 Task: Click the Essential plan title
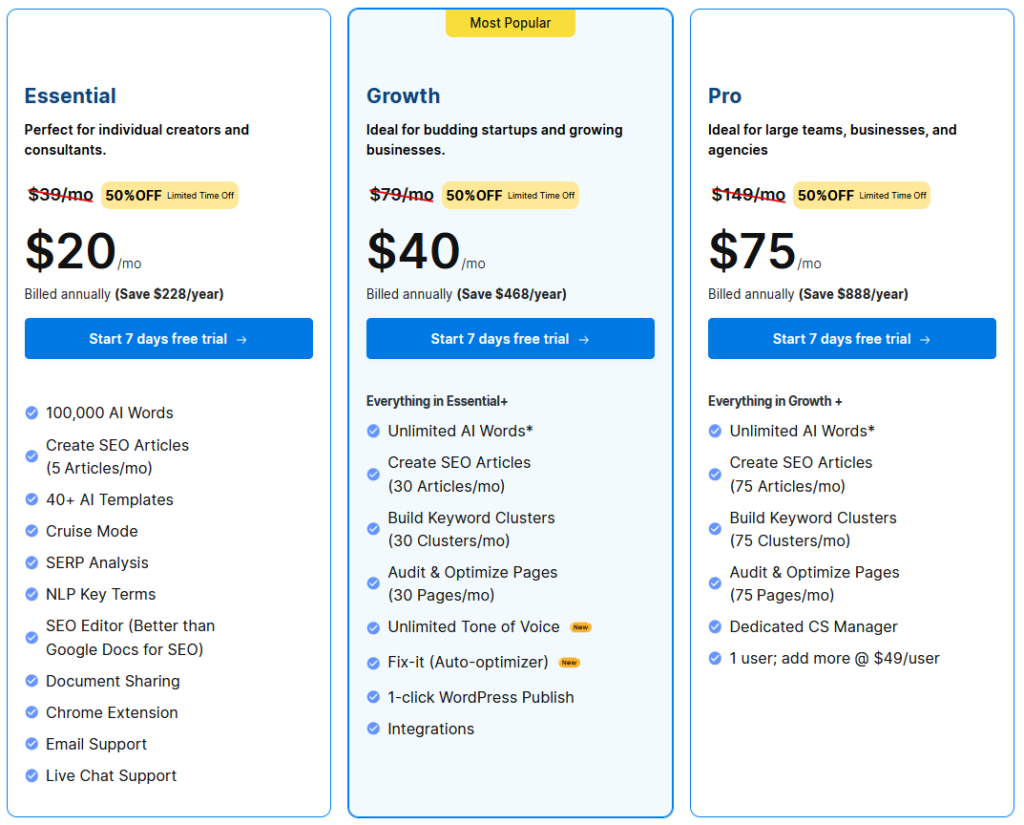click(x=70, y=96)
